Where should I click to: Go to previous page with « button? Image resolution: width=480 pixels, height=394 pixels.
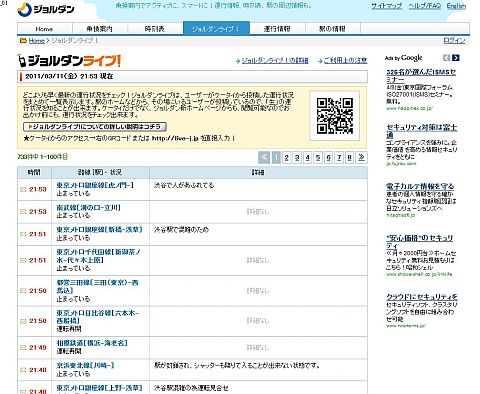click(264, 157)
